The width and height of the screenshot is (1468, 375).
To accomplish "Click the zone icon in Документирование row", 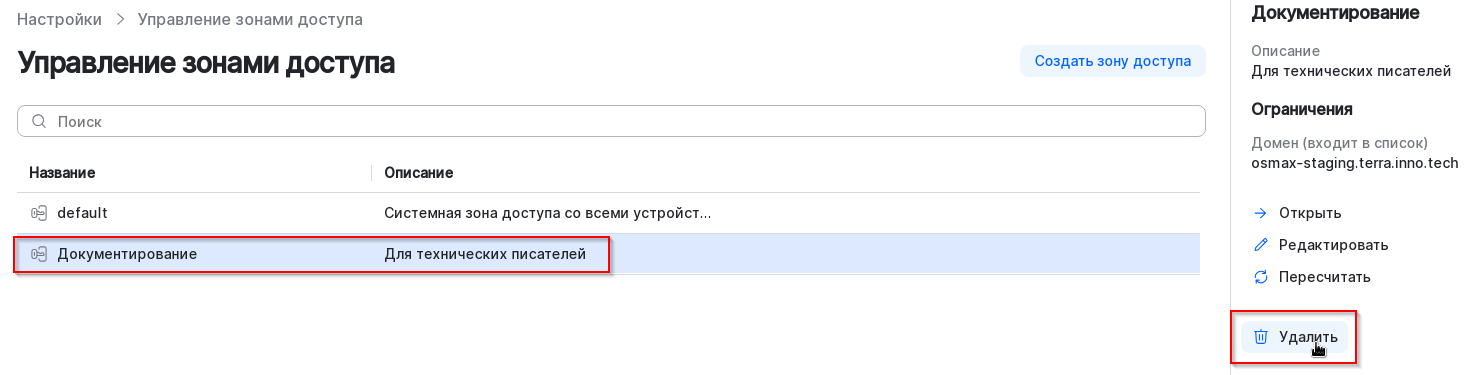I will click(39, 254).
